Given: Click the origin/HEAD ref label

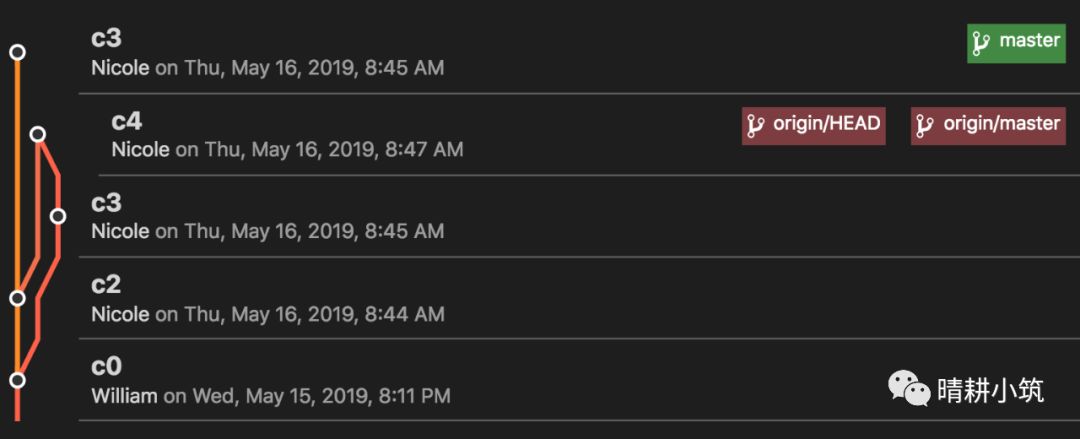Looking at the screenshot, I should coord(814,125).
